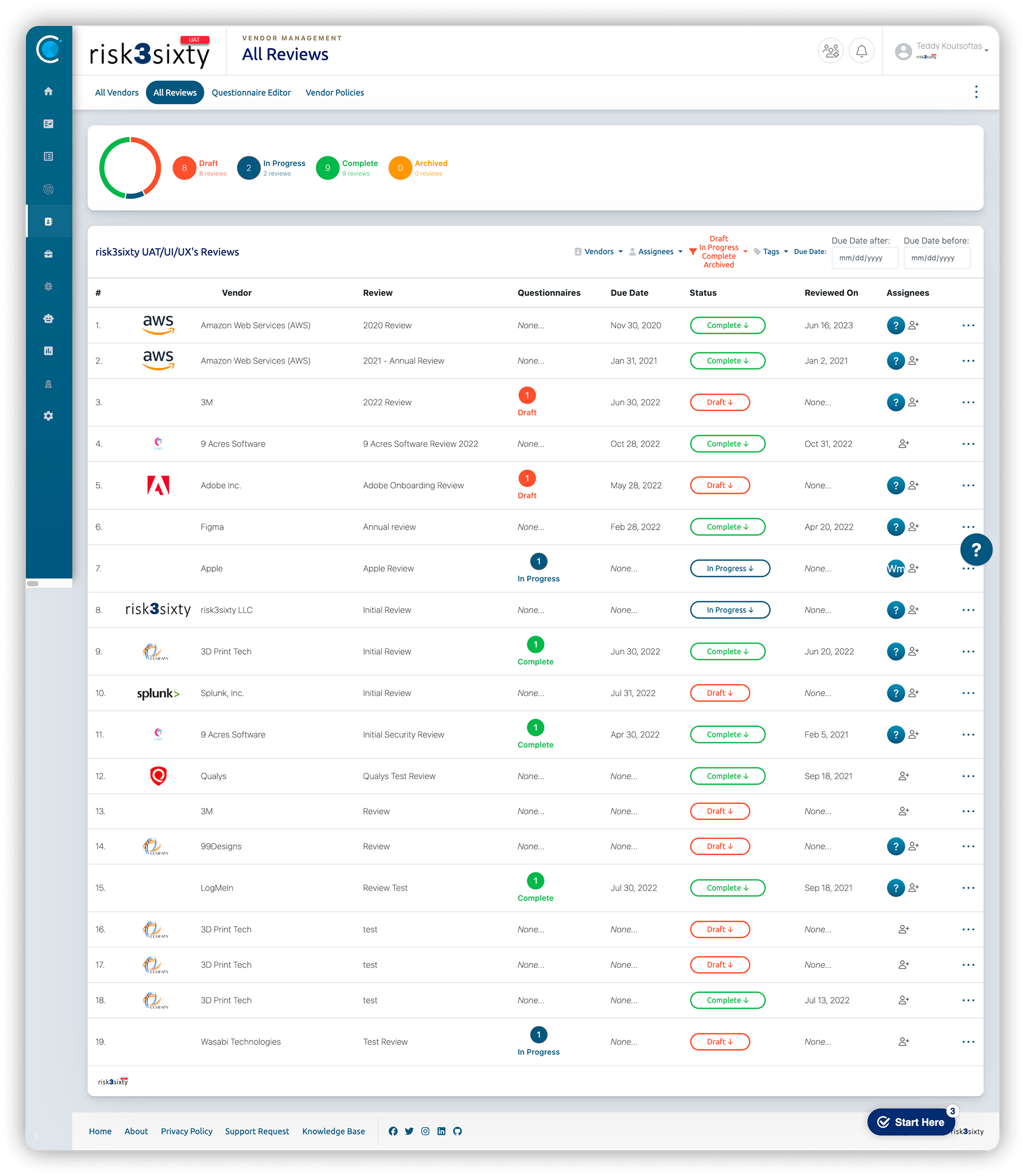Open row actions for Wasabi Technologies Test Review
The image size is (1025, 1176).
[x=968, y=1042]
